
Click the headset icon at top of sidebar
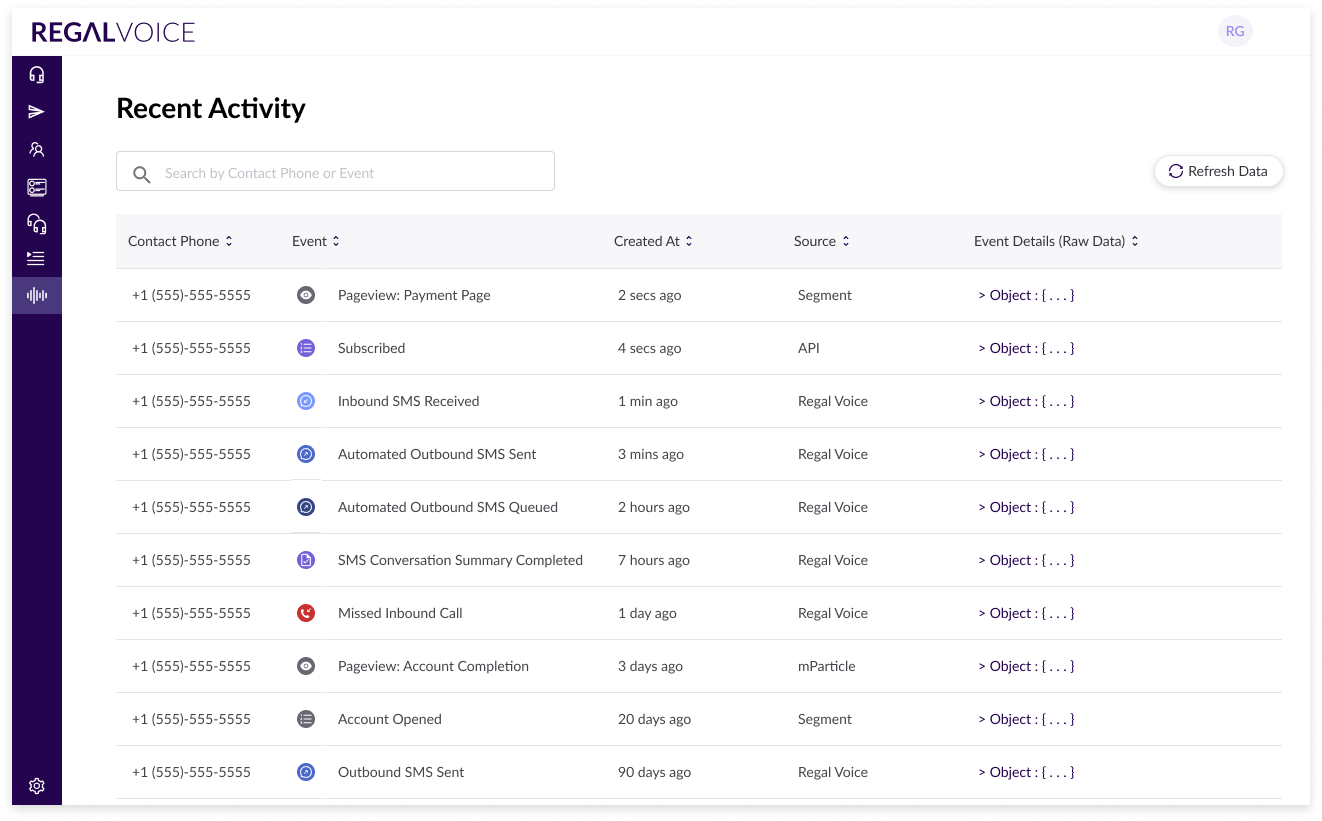pos(37,75)
